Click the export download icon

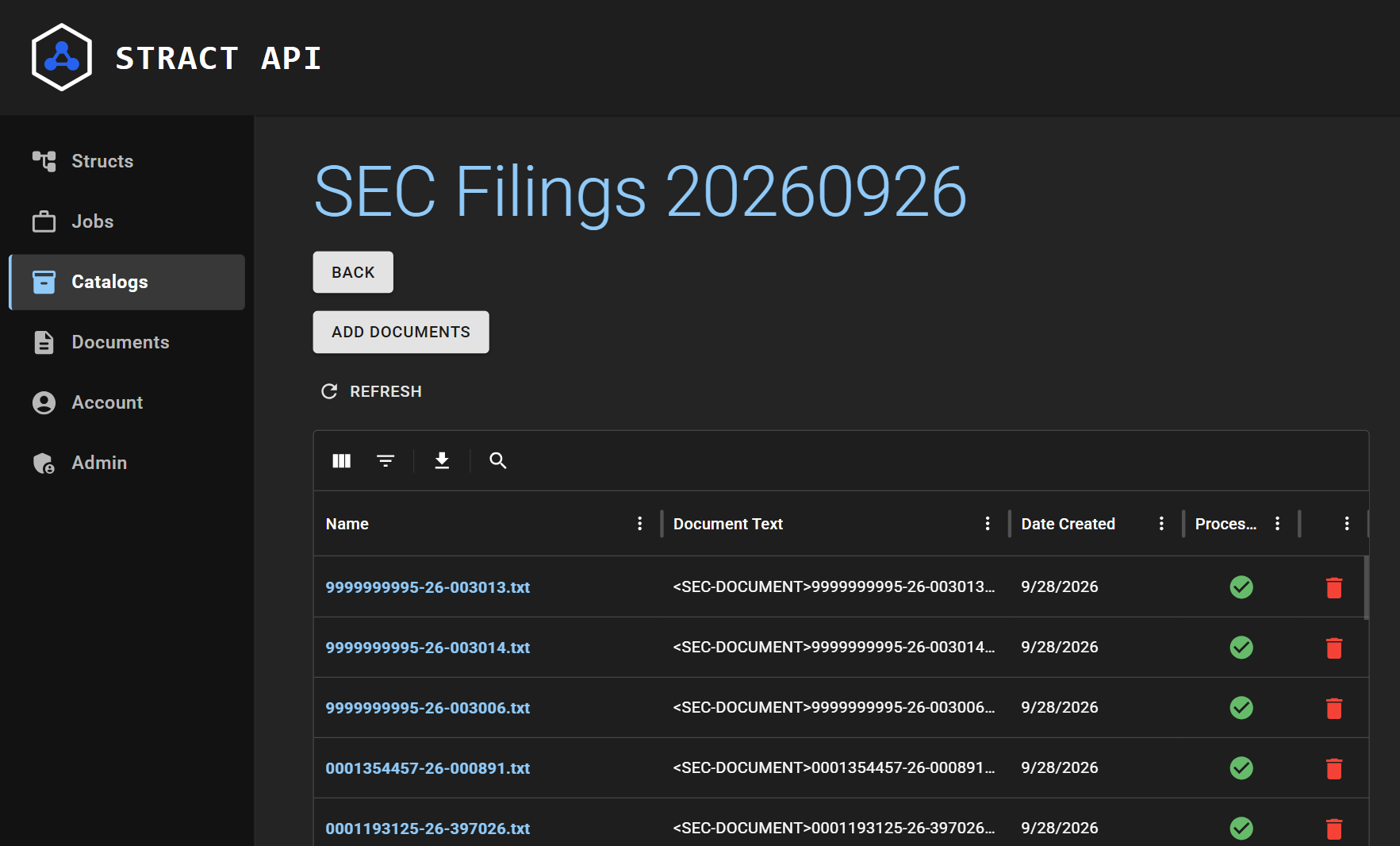(x=442, y=460)
